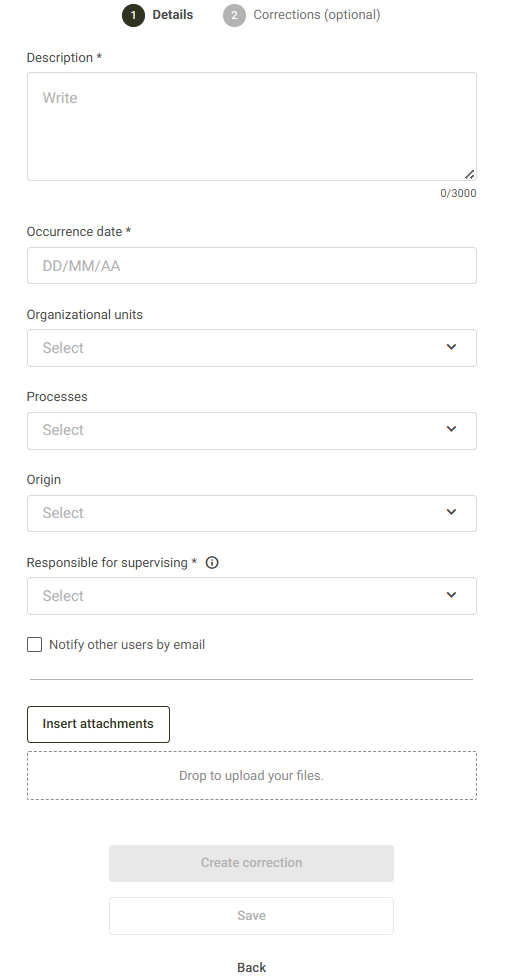Open the Organizational units select box
Image resolution: width=508 pixels, height=980 pixels.
click(x=252, y=348)
